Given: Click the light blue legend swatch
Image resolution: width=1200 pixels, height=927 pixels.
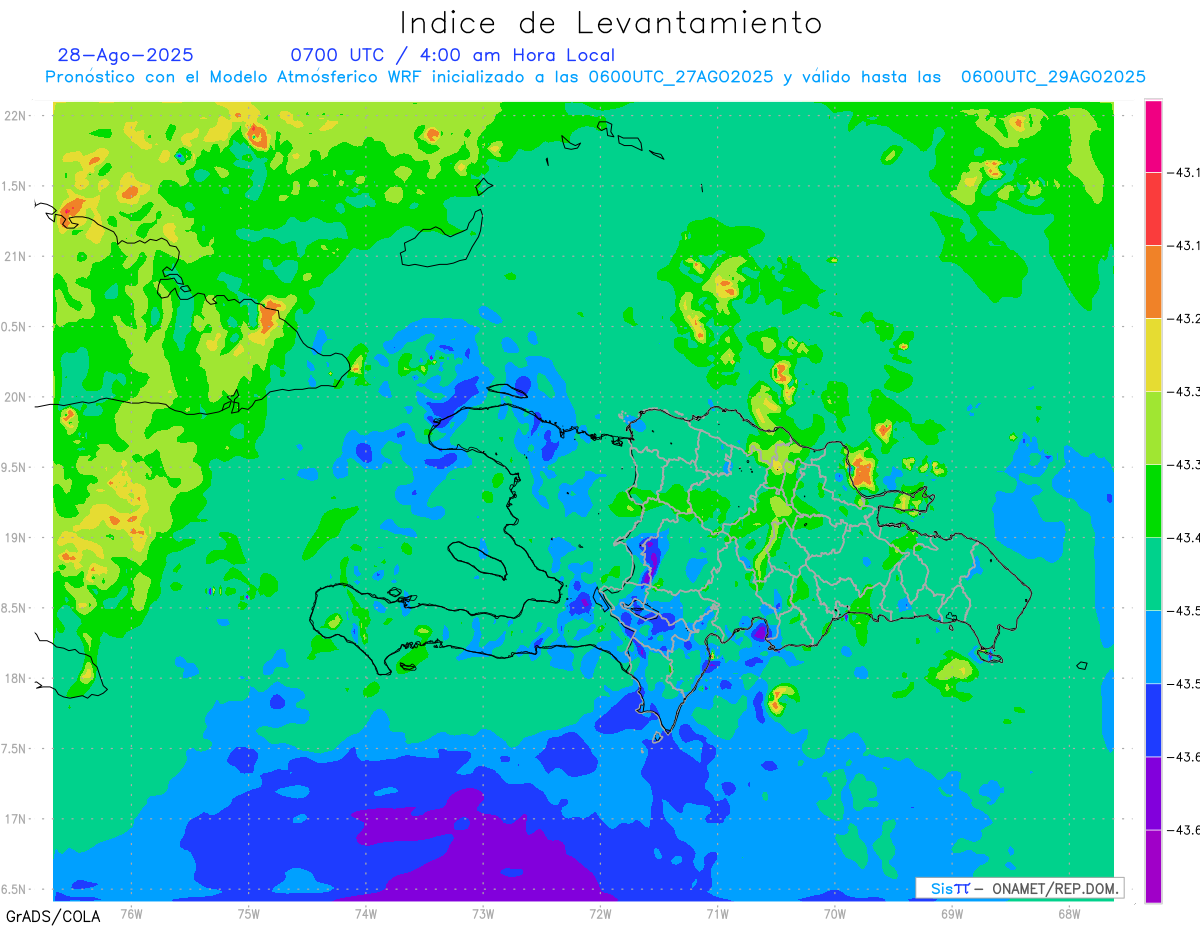Looking at the screenshot, I should pyautogui.click(x=1153, y=647).
